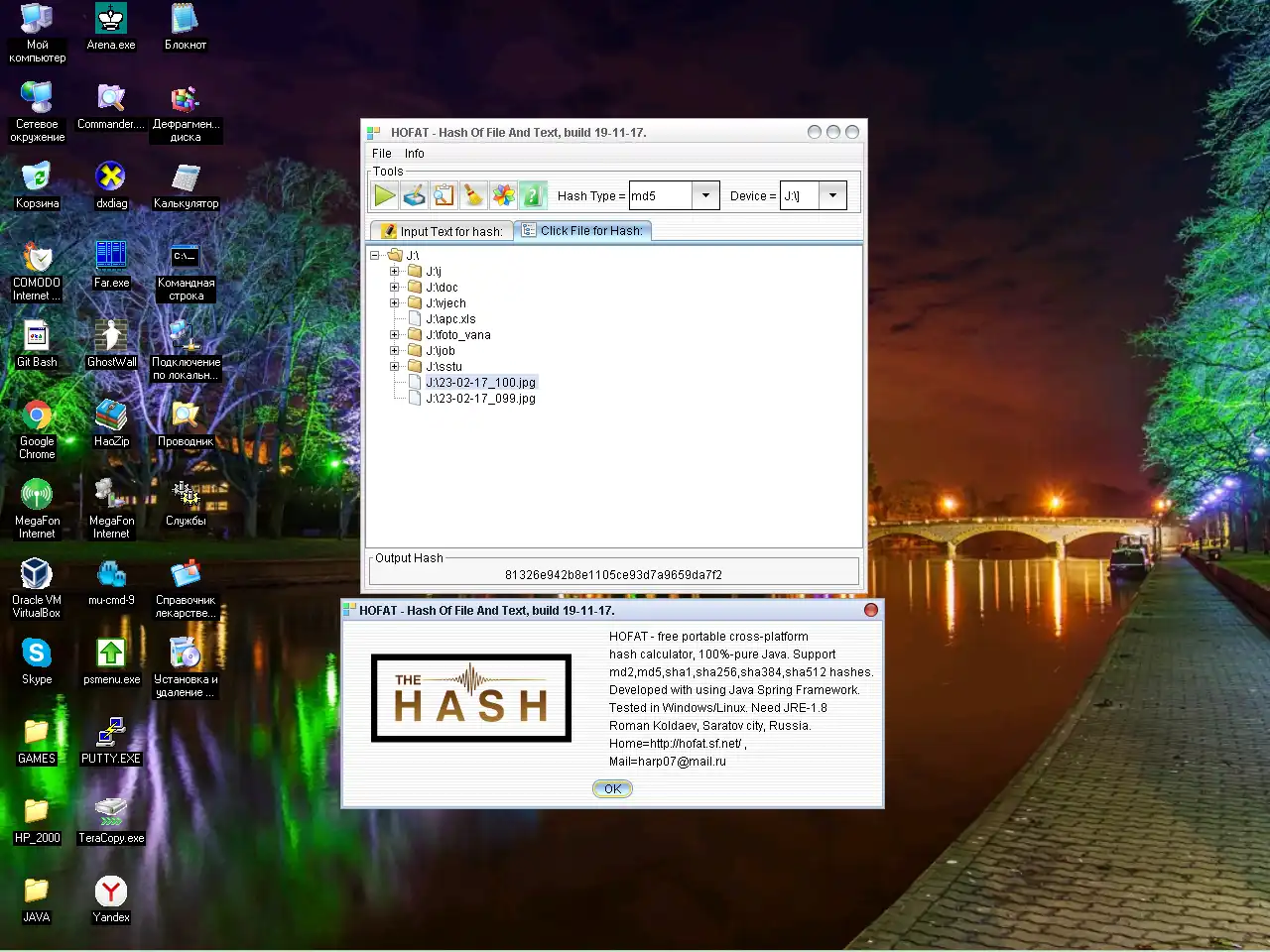Select file J:\23-02-17_099.jpg in tree

pyautogui.click(x=480, y=399)
